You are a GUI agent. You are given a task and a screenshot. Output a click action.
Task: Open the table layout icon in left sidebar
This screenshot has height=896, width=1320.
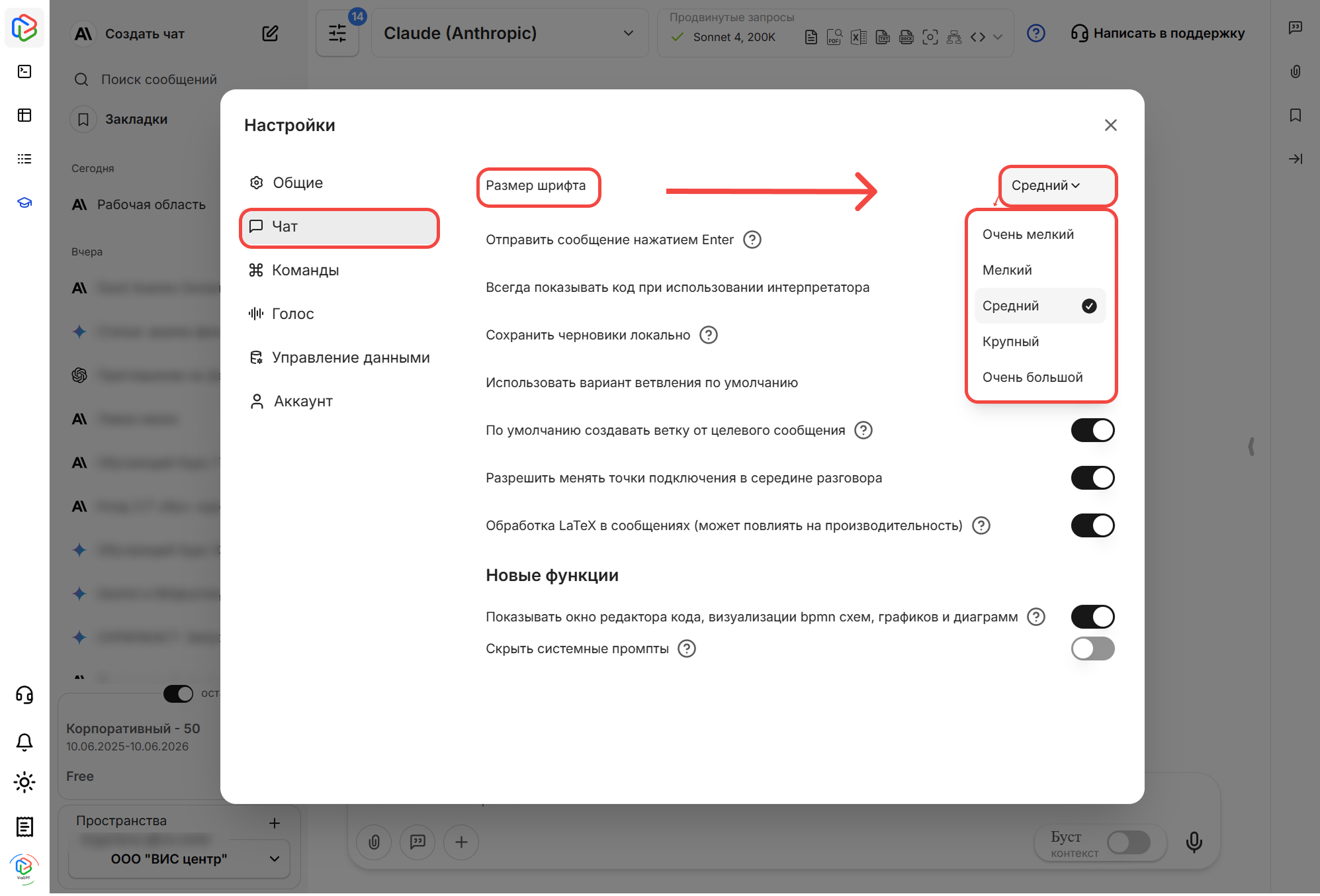pos(24,115)
